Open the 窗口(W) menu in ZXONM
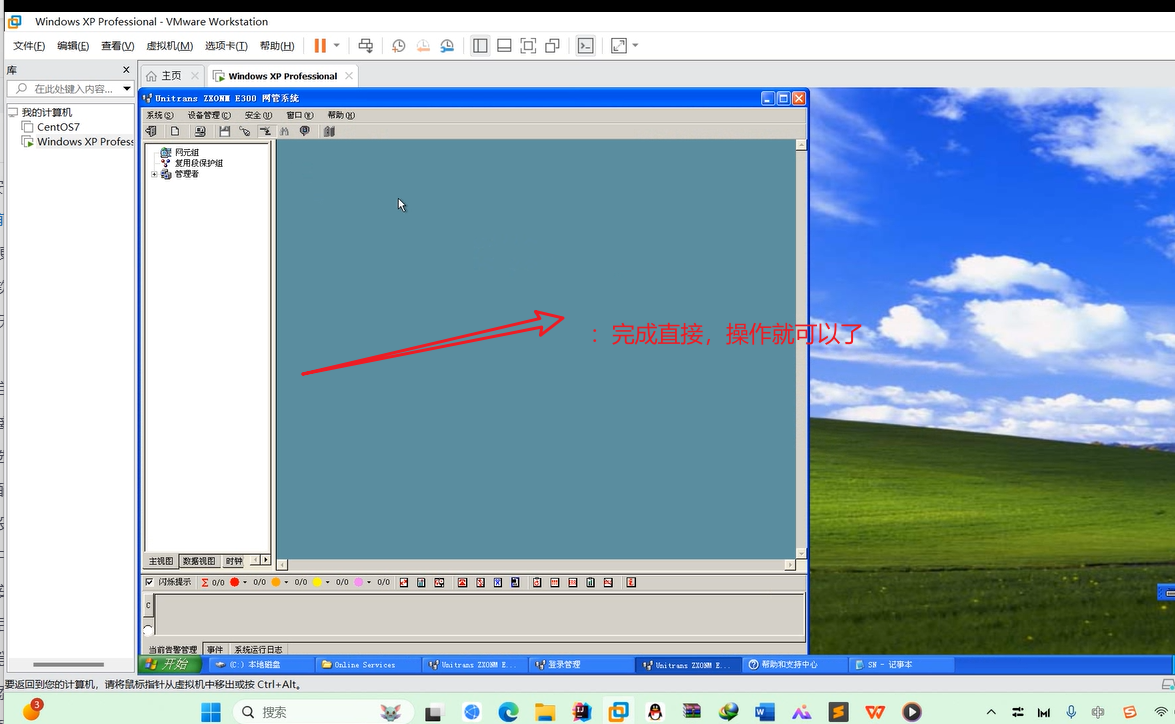The width and height of the screenshot is (1175, 724). (x=300, y=115)
